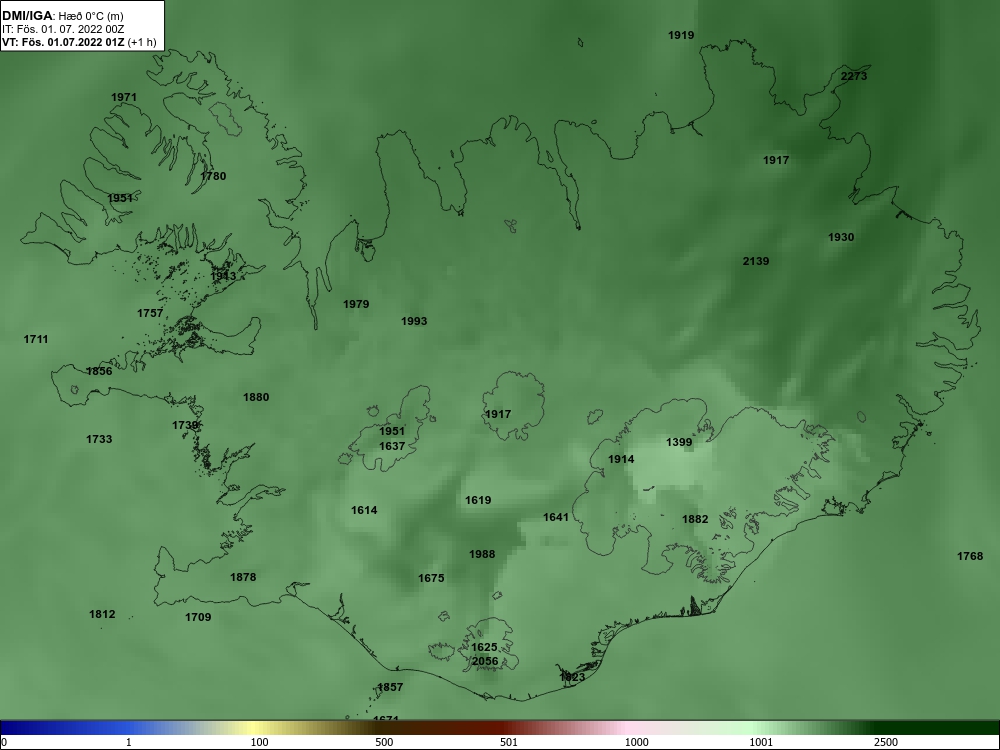Viewport: 1000px width, 750px height.
Task: Select the 1979 map value
Action: [356, 304]
